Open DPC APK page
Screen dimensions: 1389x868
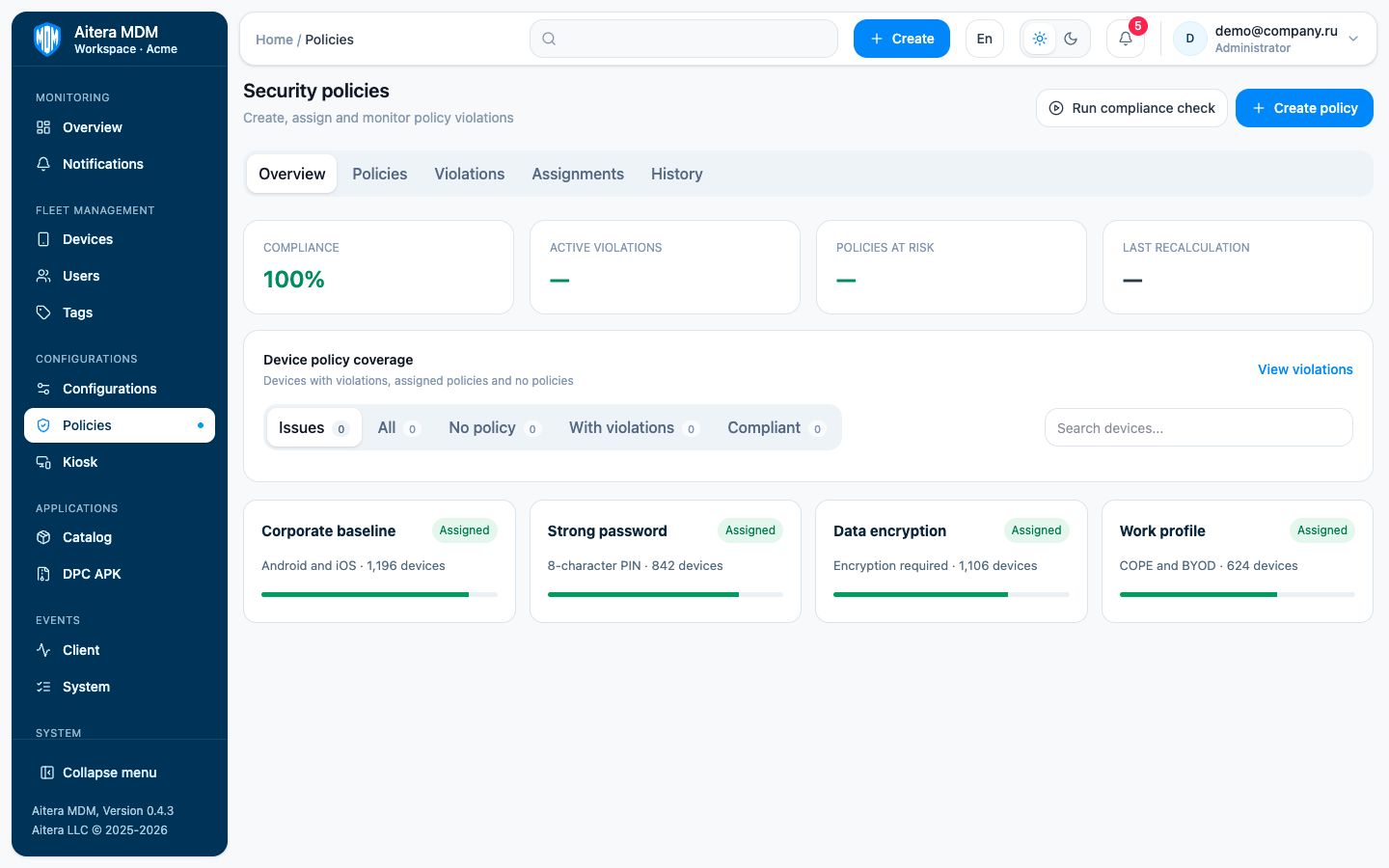tap(120, 574)
